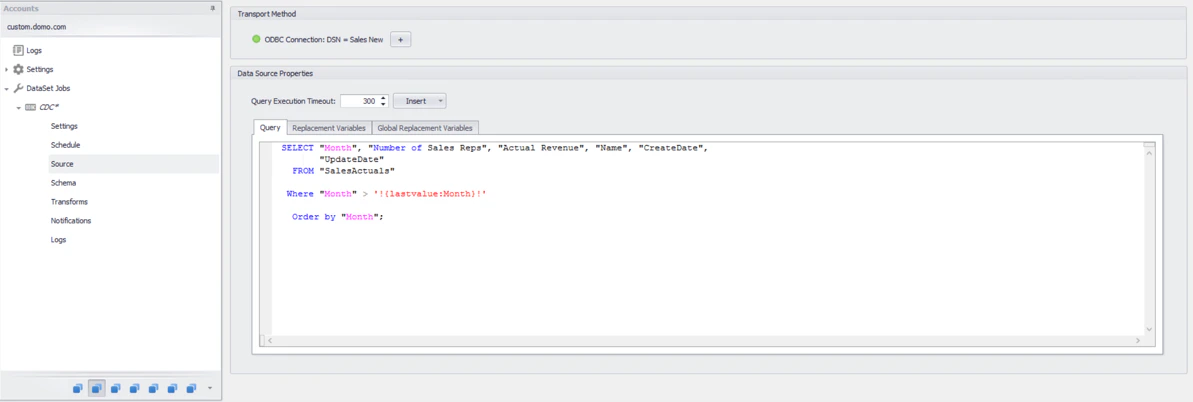Select the CDC job tree item

pyautogui.click(x=49, y=107)
